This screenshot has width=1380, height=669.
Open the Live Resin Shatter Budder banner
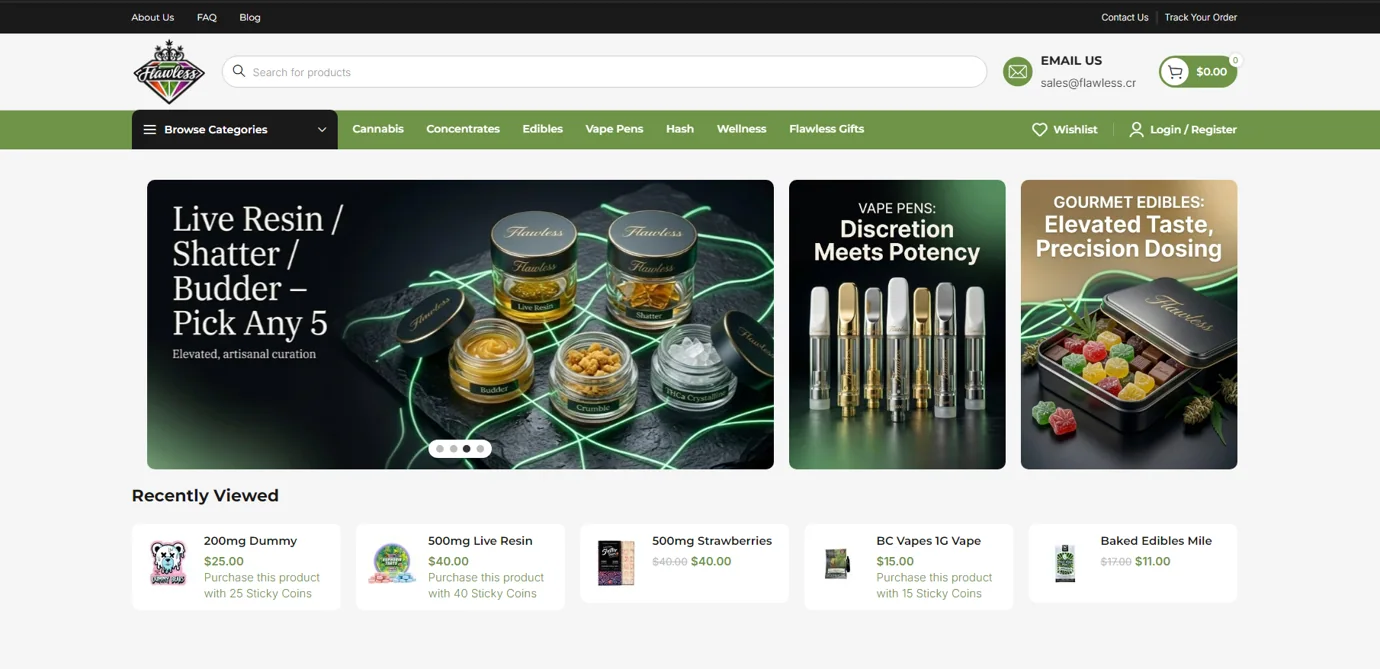coord(460,324)
